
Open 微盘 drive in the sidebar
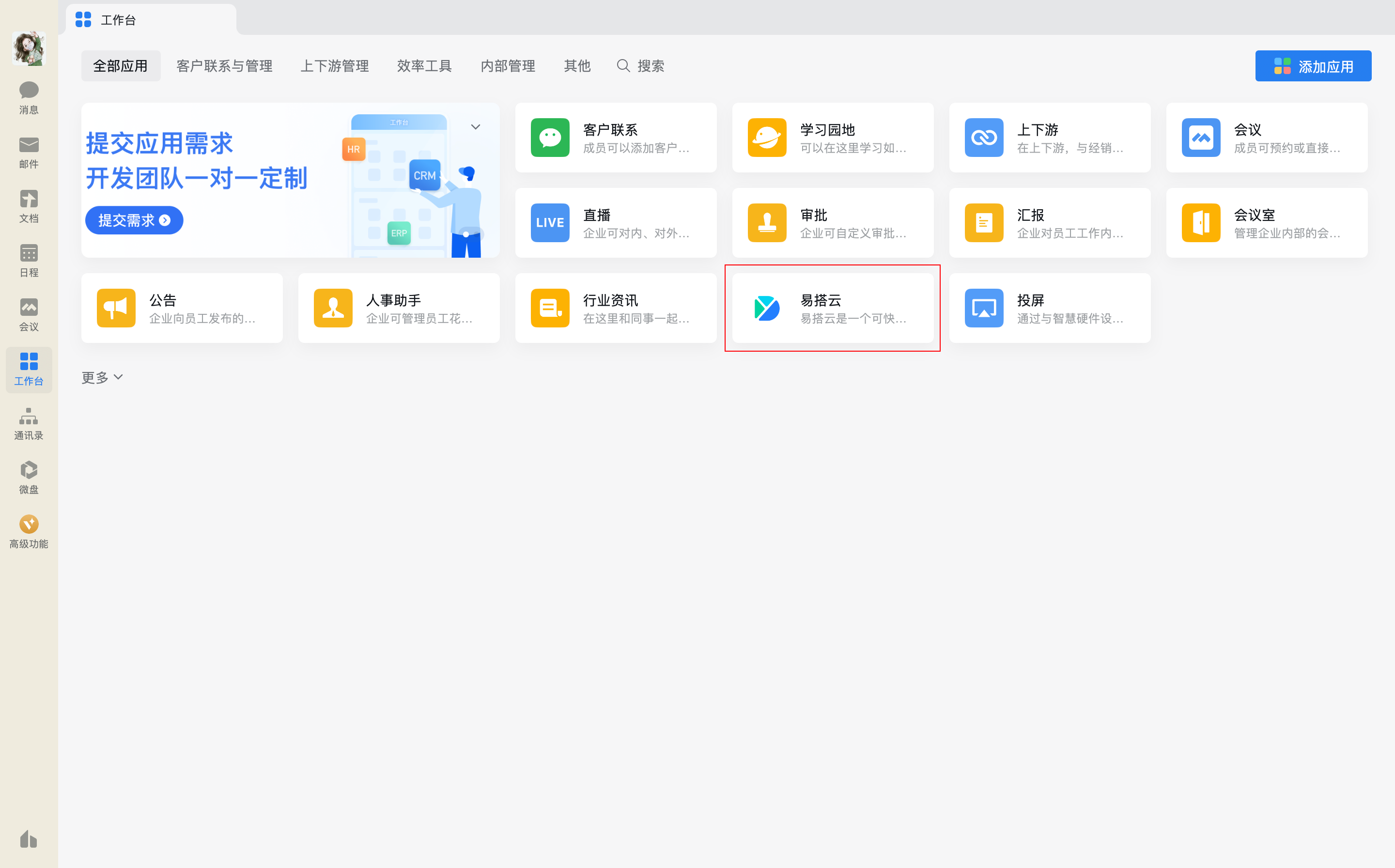[29, 477]
